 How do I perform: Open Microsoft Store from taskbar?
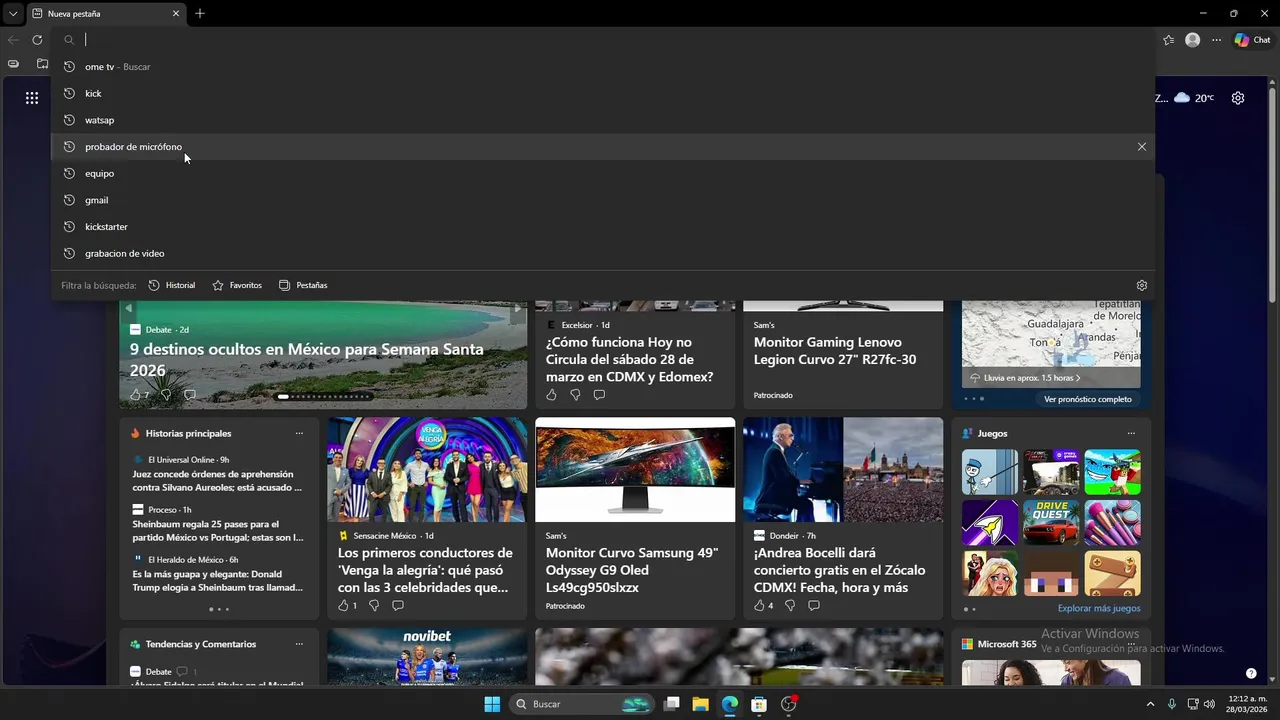click(759, 704)
